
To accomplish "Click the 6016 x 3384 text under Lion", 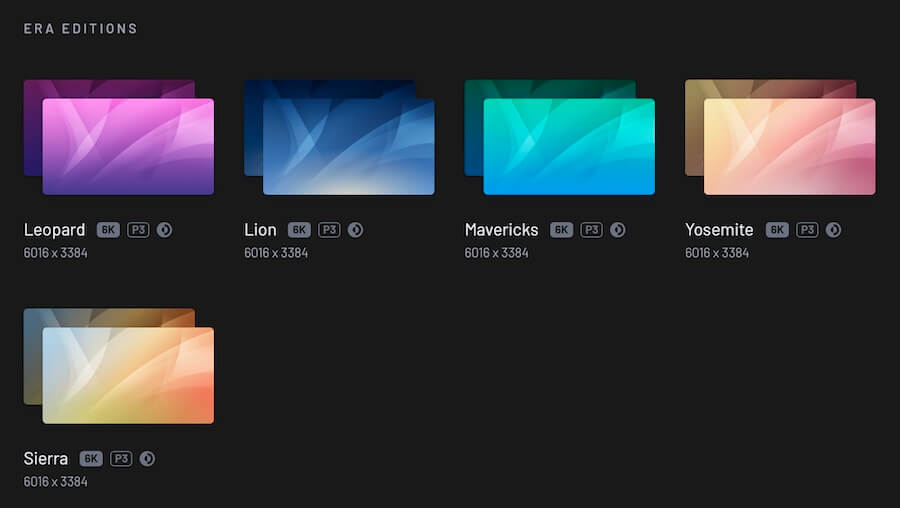I will tap(276, 253).
